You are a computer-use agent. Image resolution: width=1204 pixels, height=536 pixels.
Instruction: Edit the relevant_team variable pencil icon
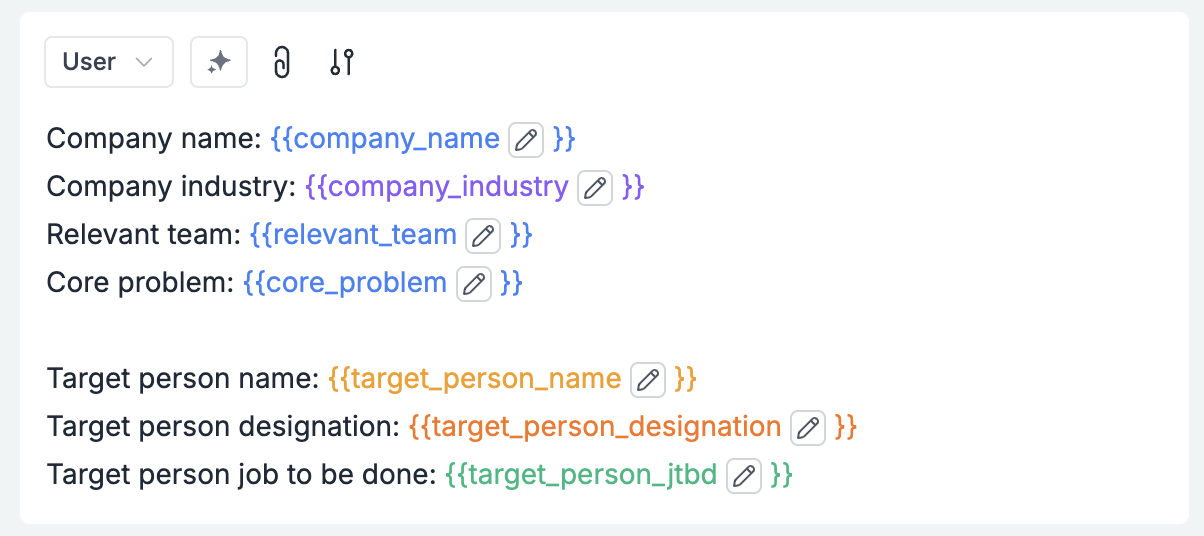(483, 235)
